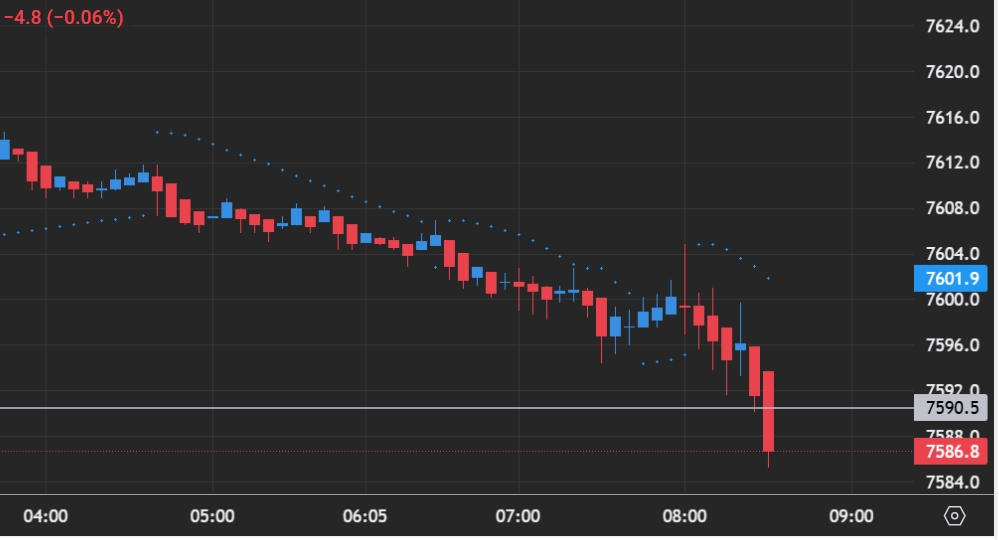
Task: Click the 7624.0 price scale label
Action: (x=952, y=26)
